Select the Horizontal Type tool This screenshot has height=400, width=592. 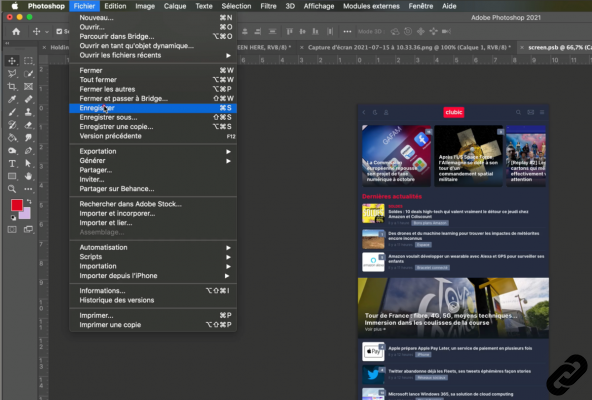pyautogui.click(x=12, y=164)
